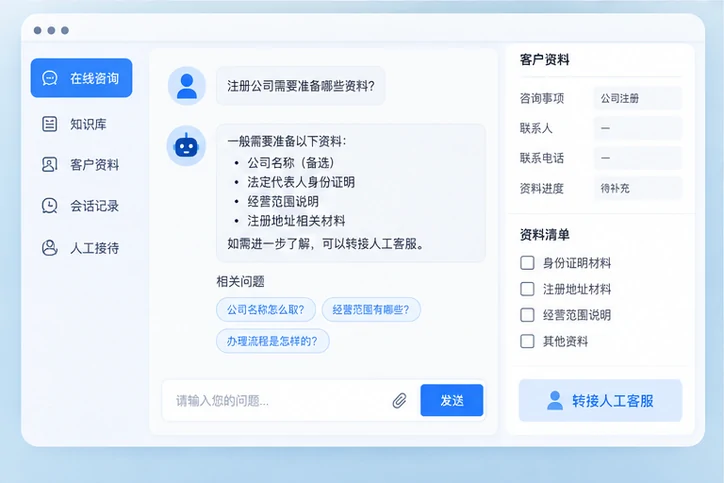Click the robot assistant avatar
This screenshot has width=724, height=483.
pos(186,146)
